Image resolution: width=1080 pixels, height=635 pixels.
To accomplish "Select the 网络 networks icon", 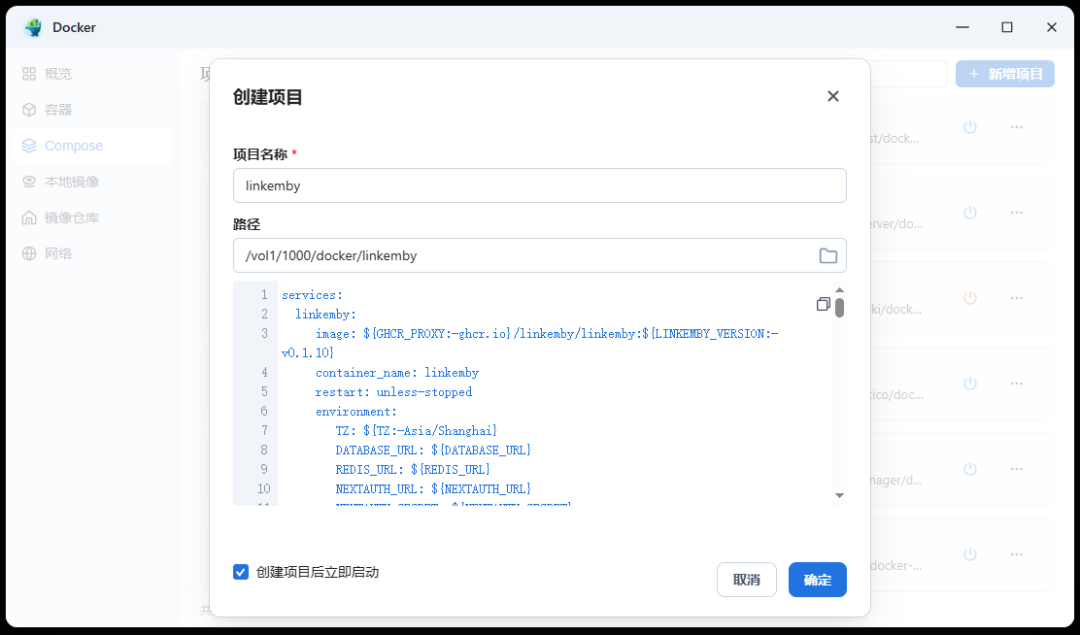I will [28, 253].
